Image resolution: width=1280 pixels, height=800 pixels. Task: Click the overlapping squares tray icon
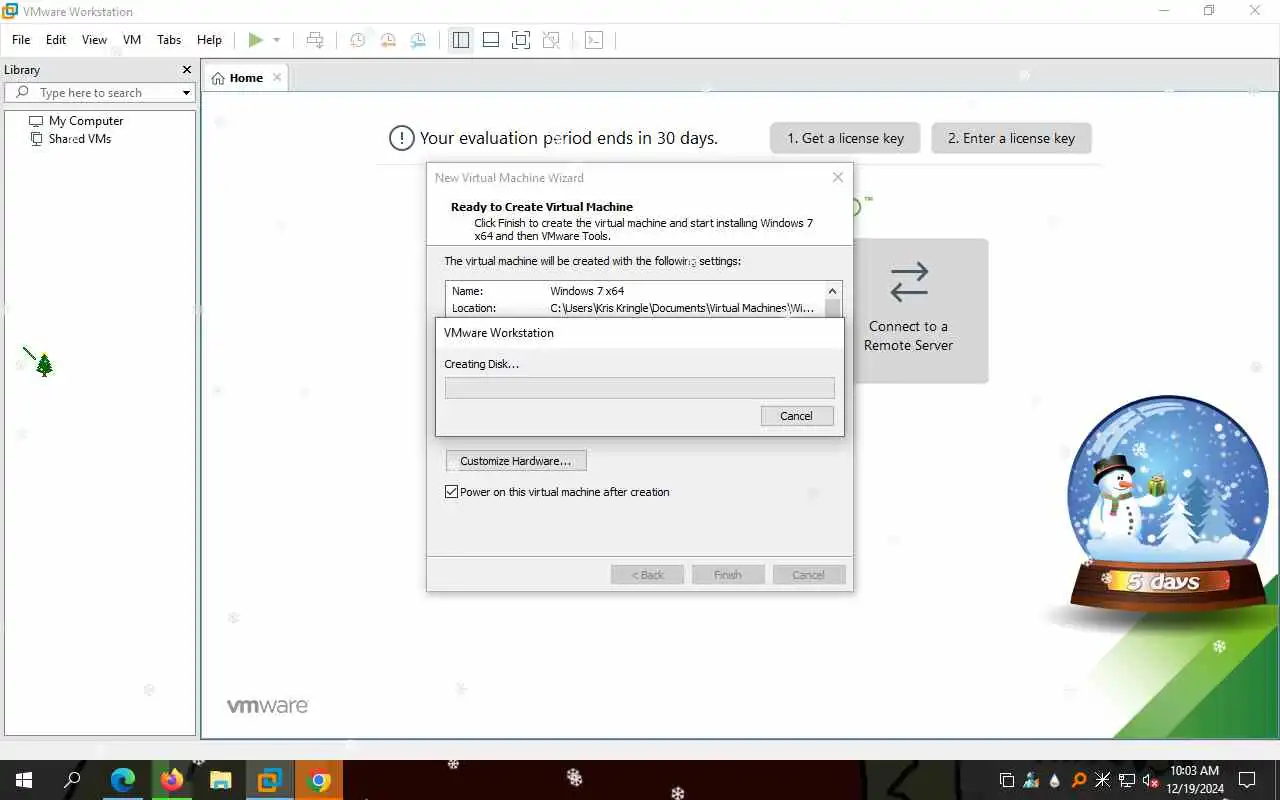coord(1007,780)
